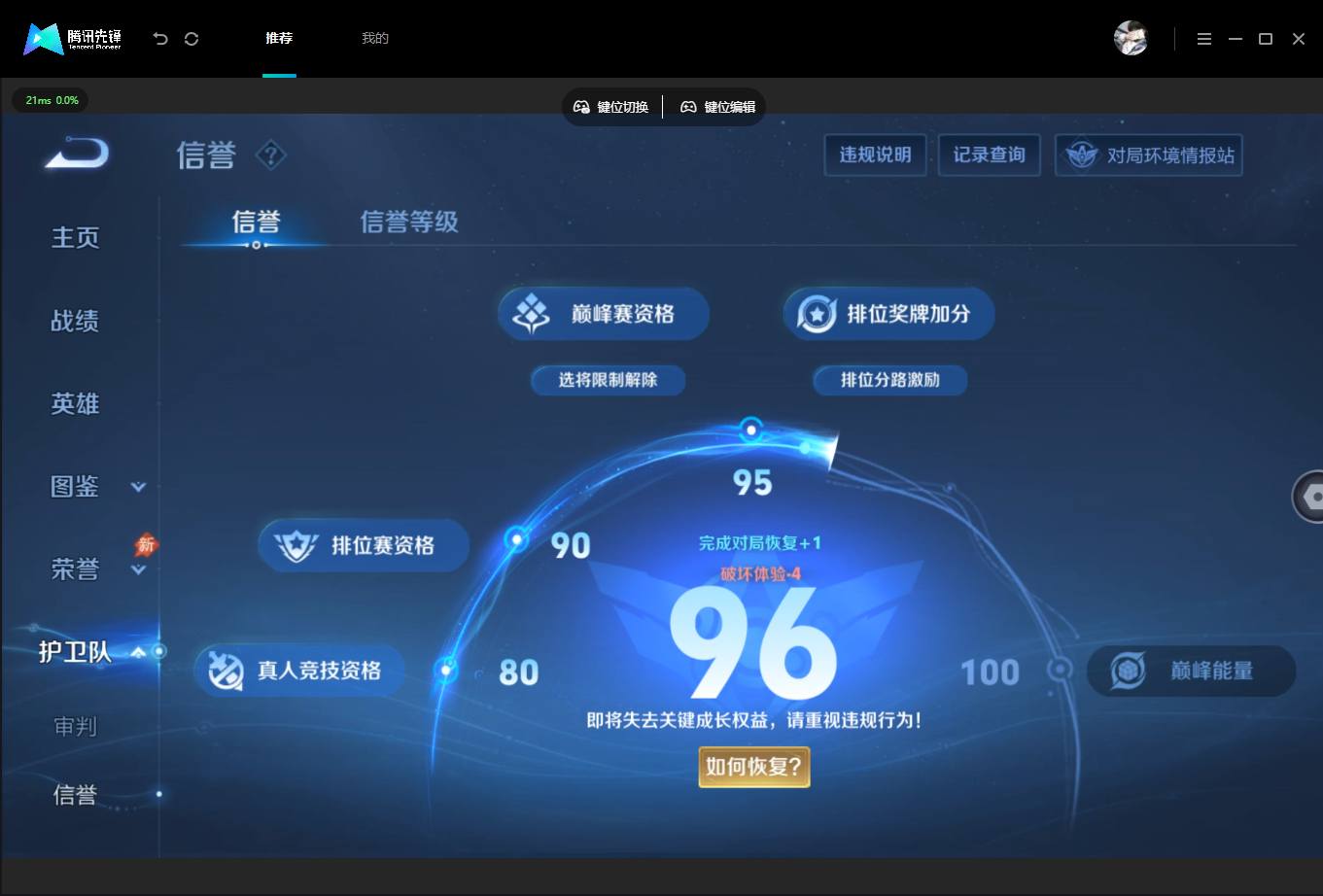
Task: Click the radar icon on 对局环境情报站
Action: point(1082,155)
